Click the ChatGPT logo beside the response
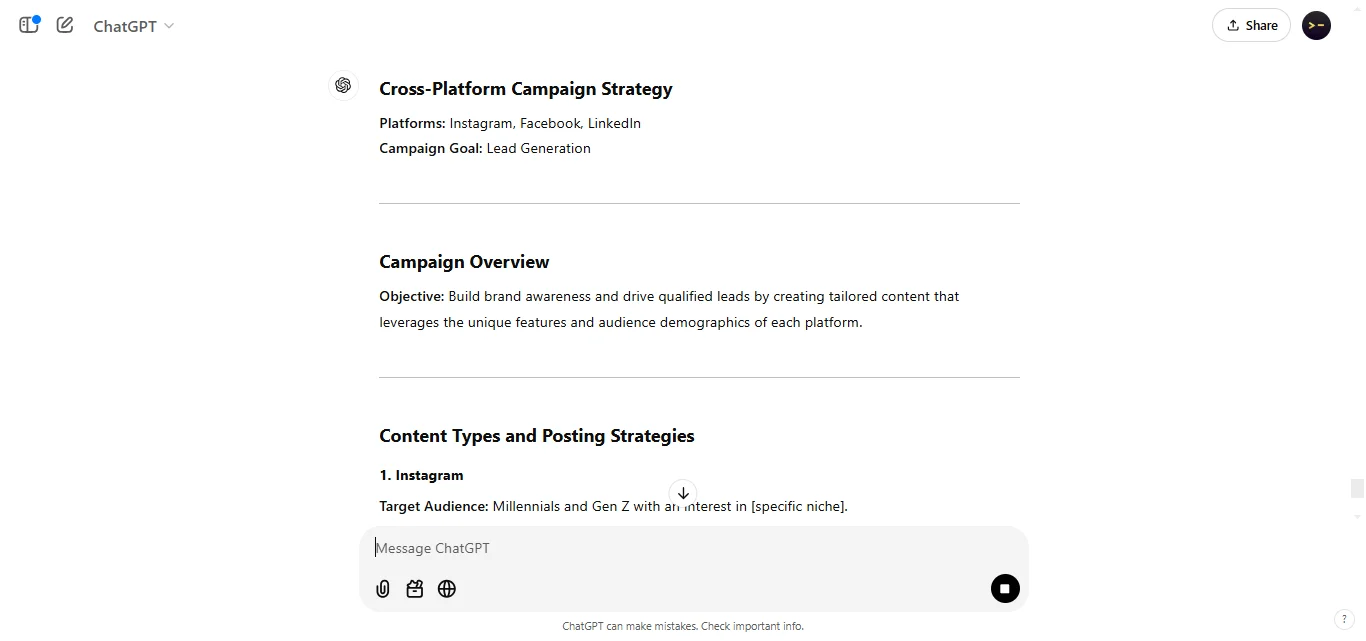The height and width of the screenshot is (641, 1366). point(343,86)
